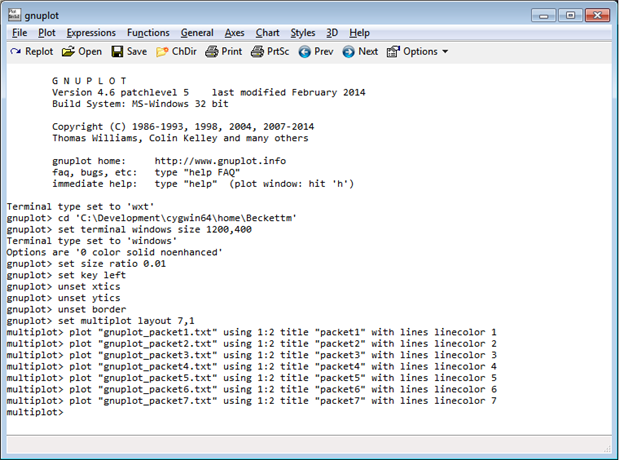The width and height of the screenshot is (619, 460).
Task: Click the 'Copyright (C) 1986-1993' line
Action: 183,126
